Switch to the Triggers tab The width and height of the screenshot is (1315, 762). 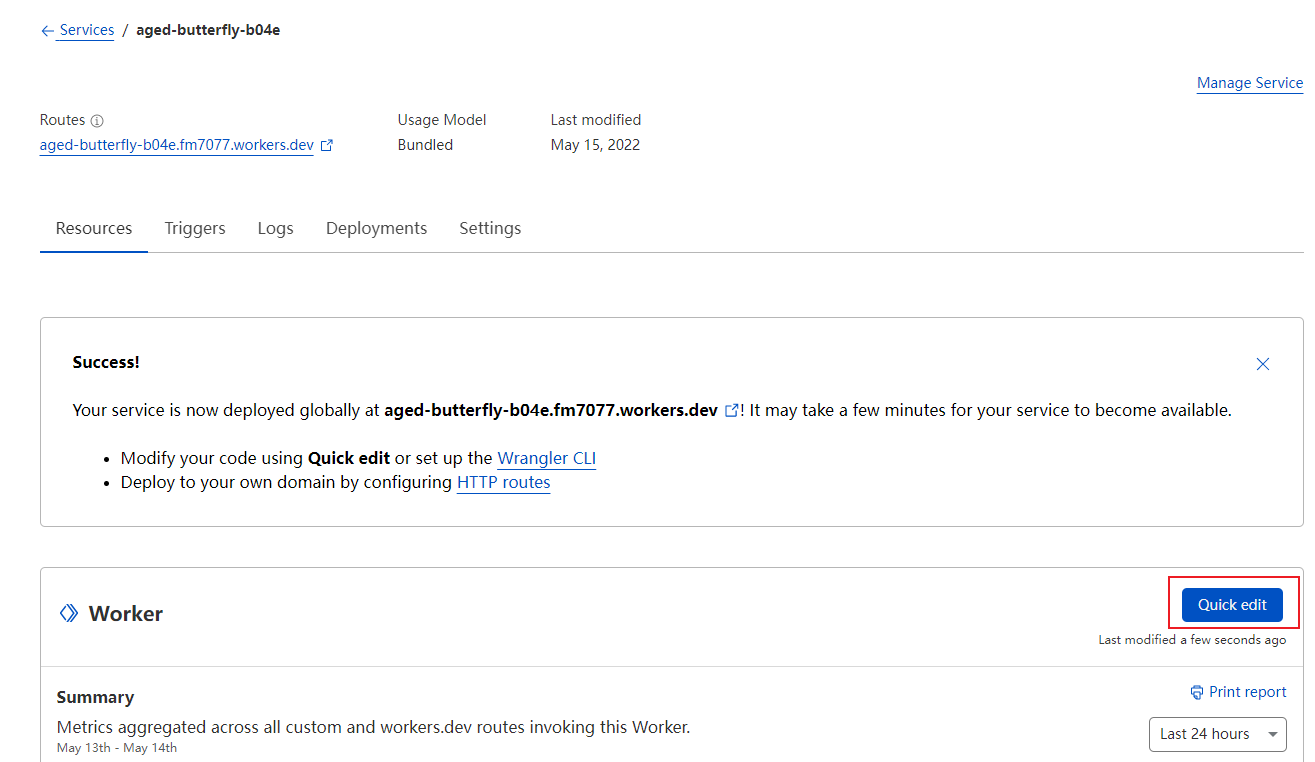tap(195, 228)
